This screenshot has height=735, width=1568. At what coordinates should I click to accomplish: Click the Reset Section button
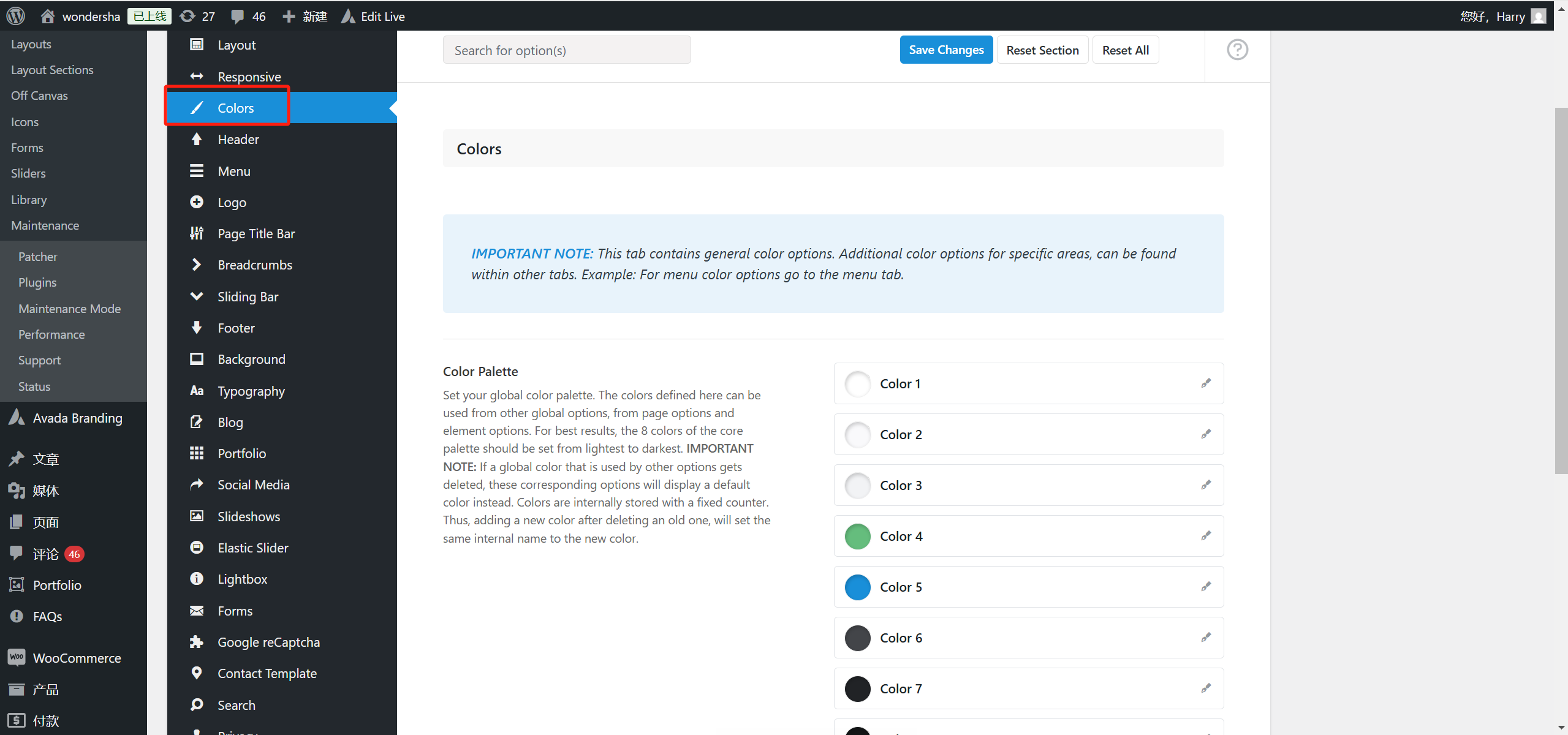[x=1042, y=50]
